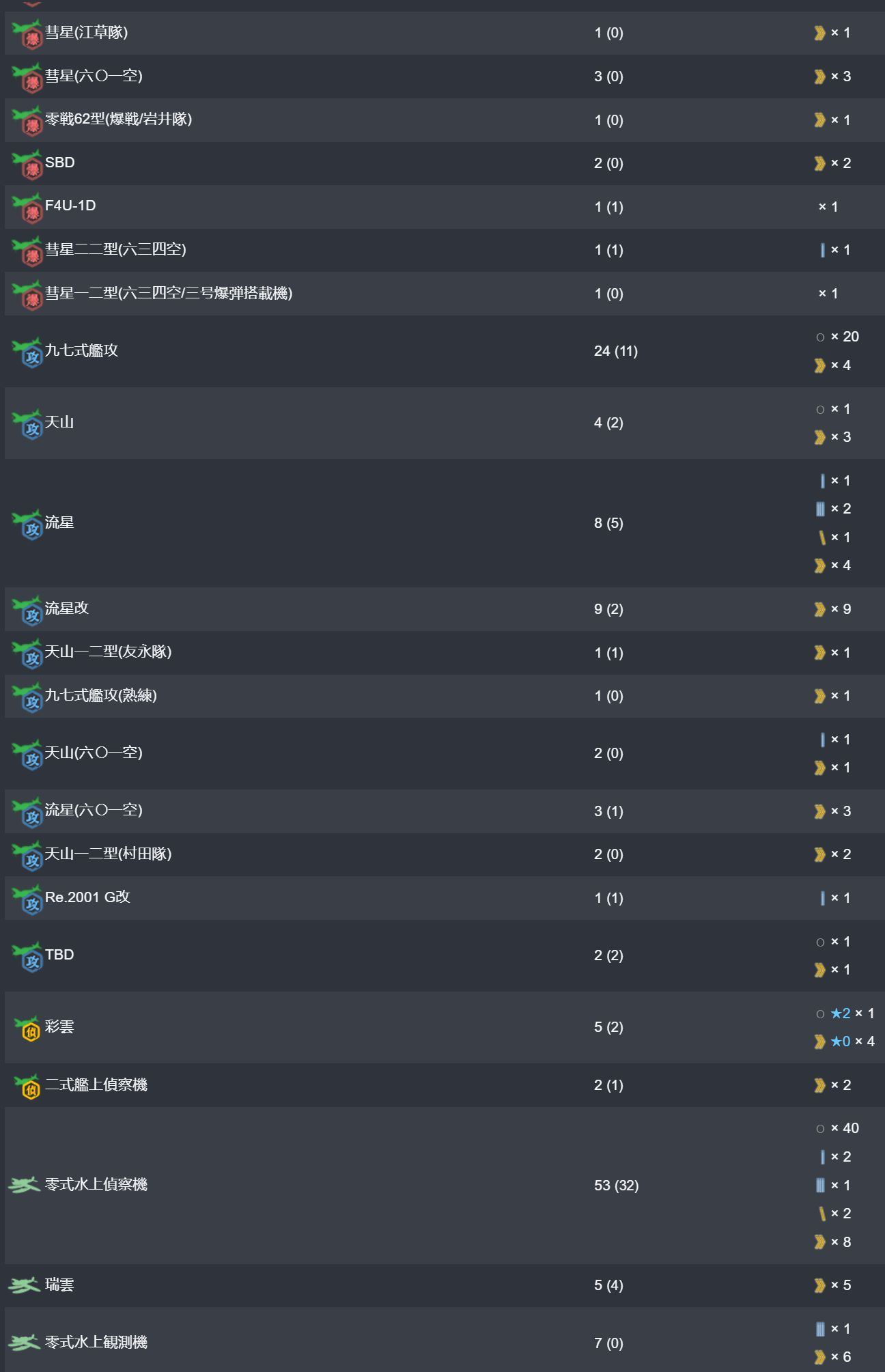The width and height of the screenshot is (885, 1372).
Task: Click the seaplane icon beside 零式水上偵察機
Action: coord(24,1186)
